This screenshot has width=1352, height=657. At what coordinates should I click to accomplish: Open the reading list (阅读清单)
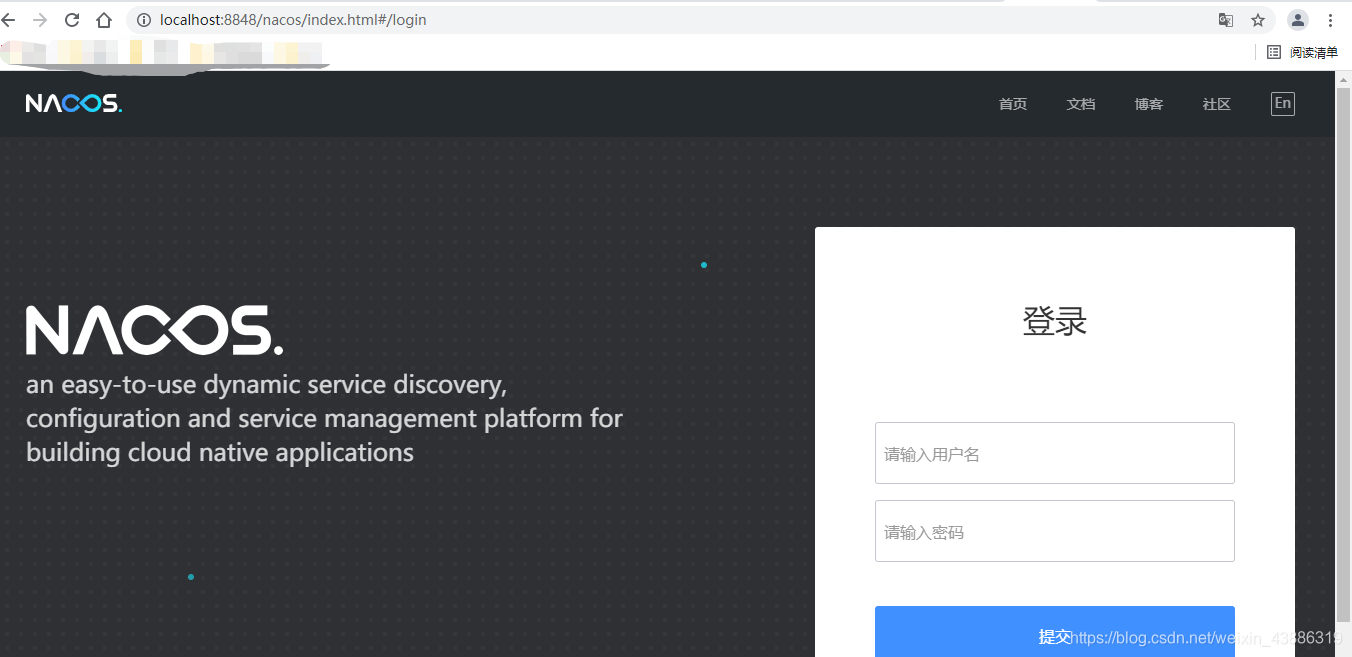pyautogui.click(x=1303, y=52)
